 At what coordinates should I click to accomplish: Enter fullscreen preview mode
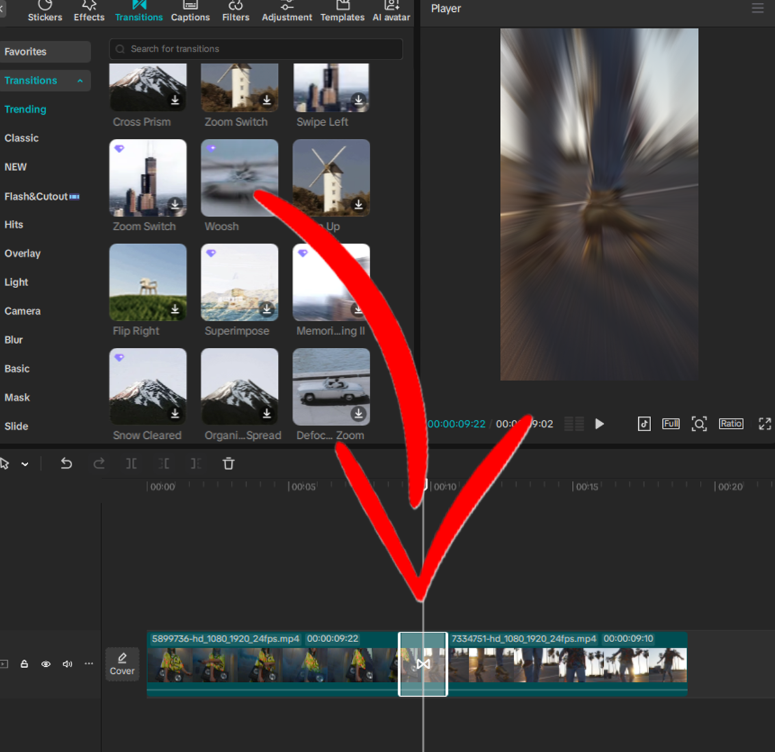click(x=765, y=424)
